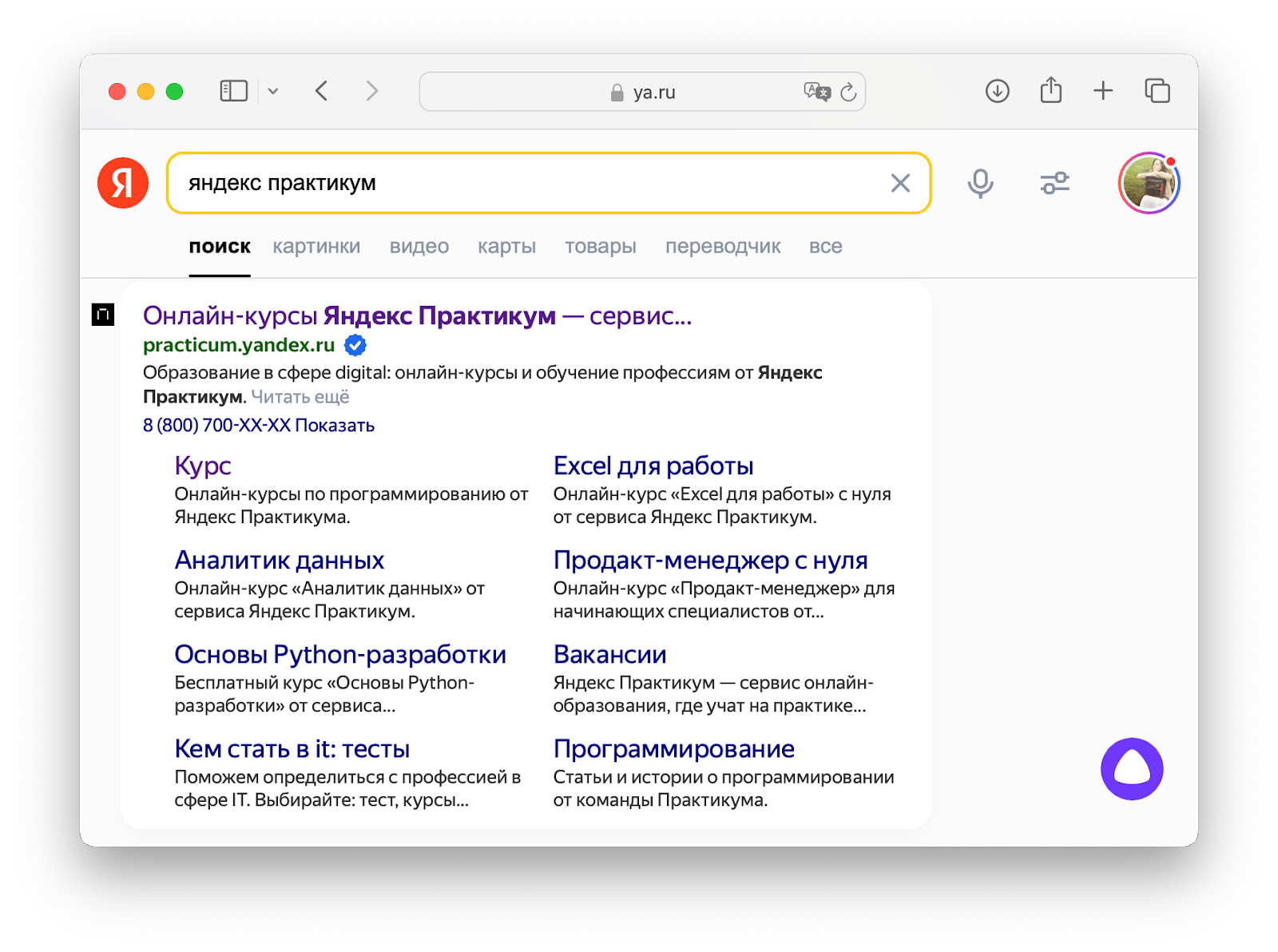Open translation options in the address bar
The image size is (1278, 952).
point(816,91)
